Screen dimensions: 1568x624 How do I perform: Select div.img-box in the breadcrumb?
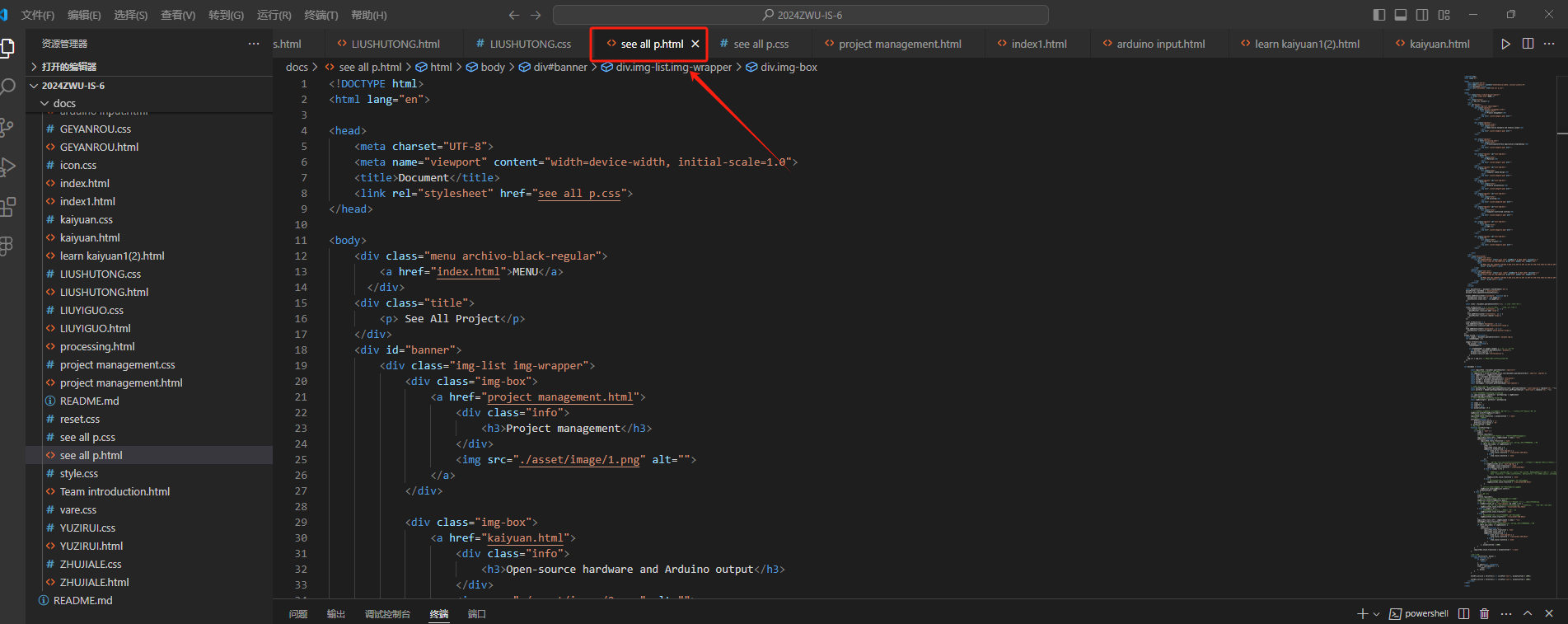click(x=782, y=68)
